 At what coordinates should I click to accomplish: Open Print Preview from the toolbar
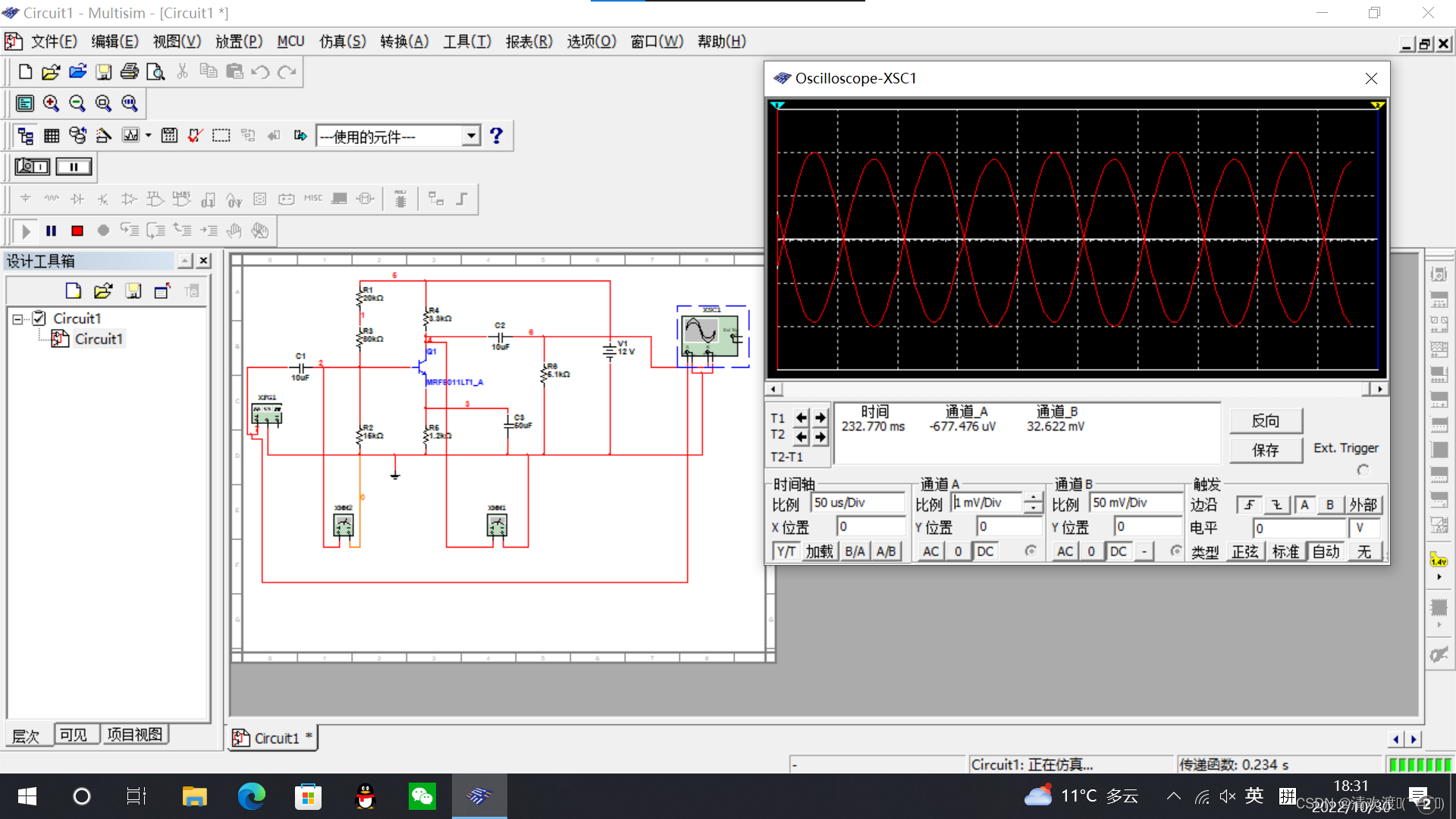[x=155, y=72]
